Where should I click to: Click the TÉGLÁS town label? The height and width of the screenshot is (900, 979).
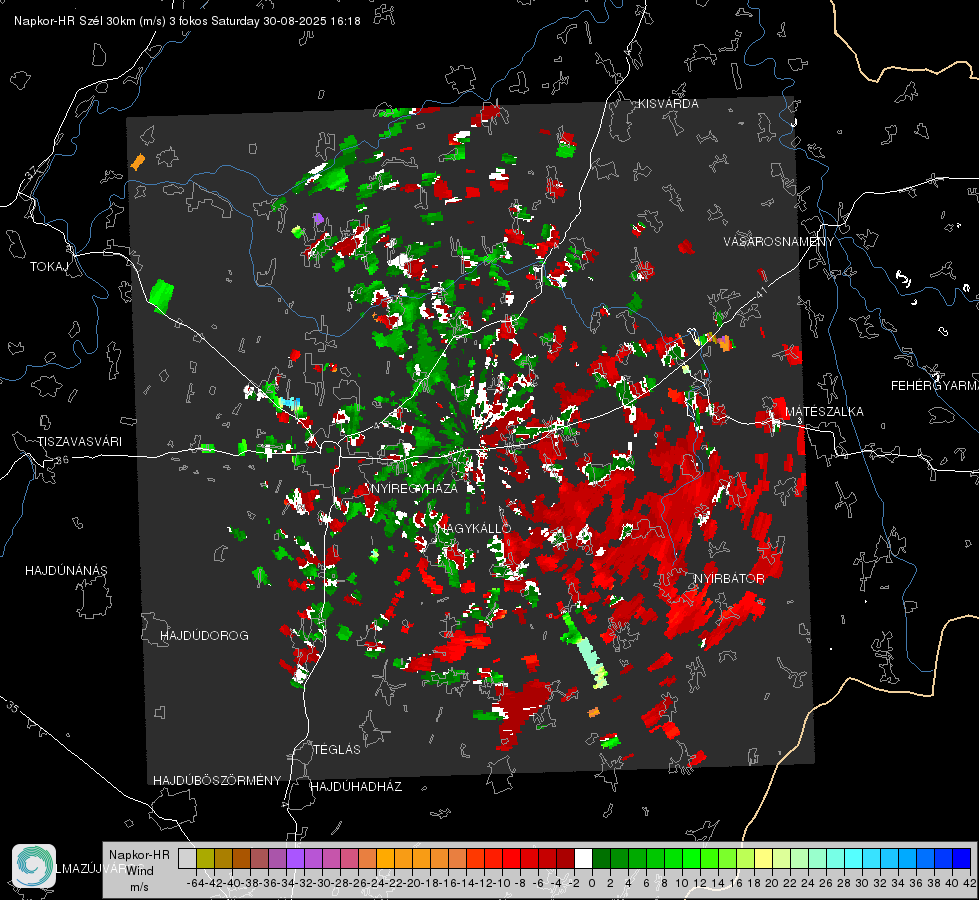pos(337,749)
